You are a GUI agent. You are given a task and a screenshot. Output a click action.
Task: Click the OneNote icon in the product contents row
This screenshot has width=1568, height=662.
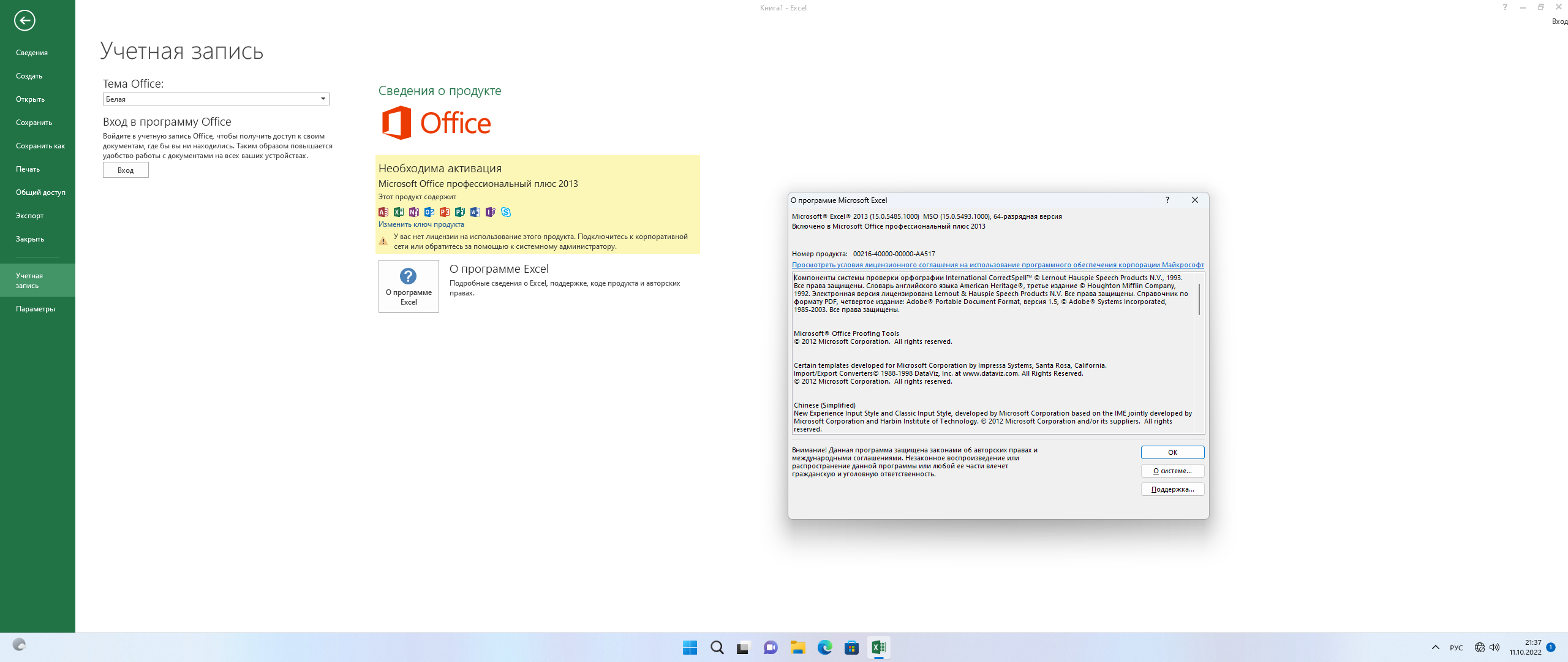pos(414,212)
